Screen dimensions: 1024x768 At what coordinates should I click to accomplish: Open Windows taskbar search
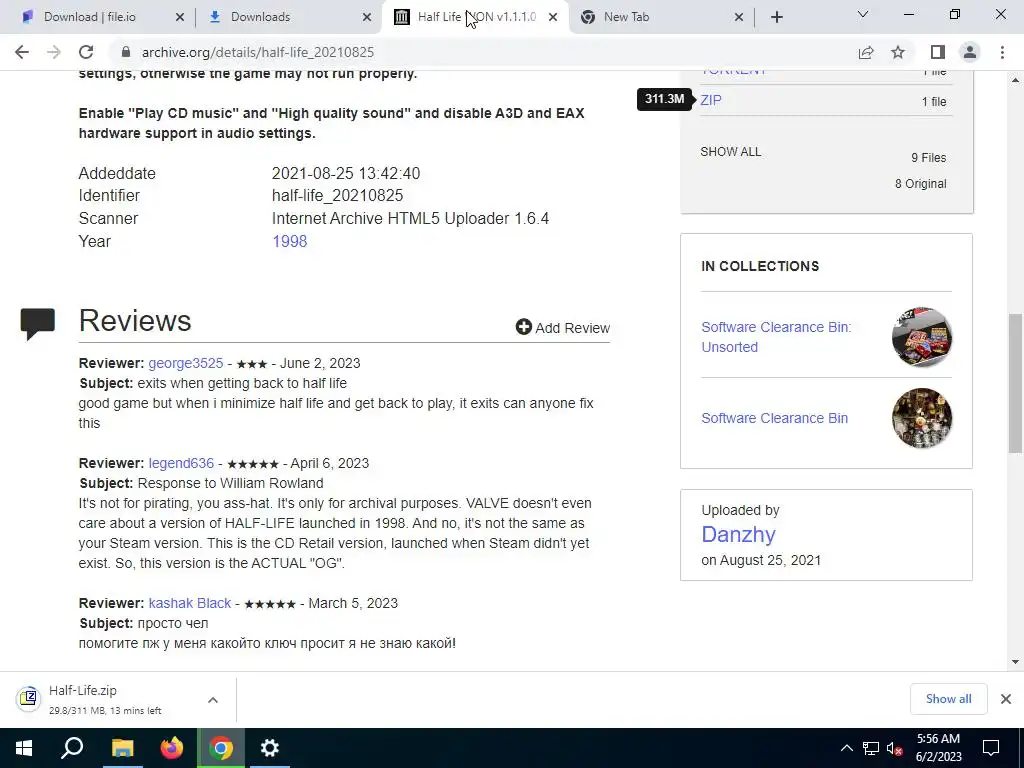tap(72, 748)
